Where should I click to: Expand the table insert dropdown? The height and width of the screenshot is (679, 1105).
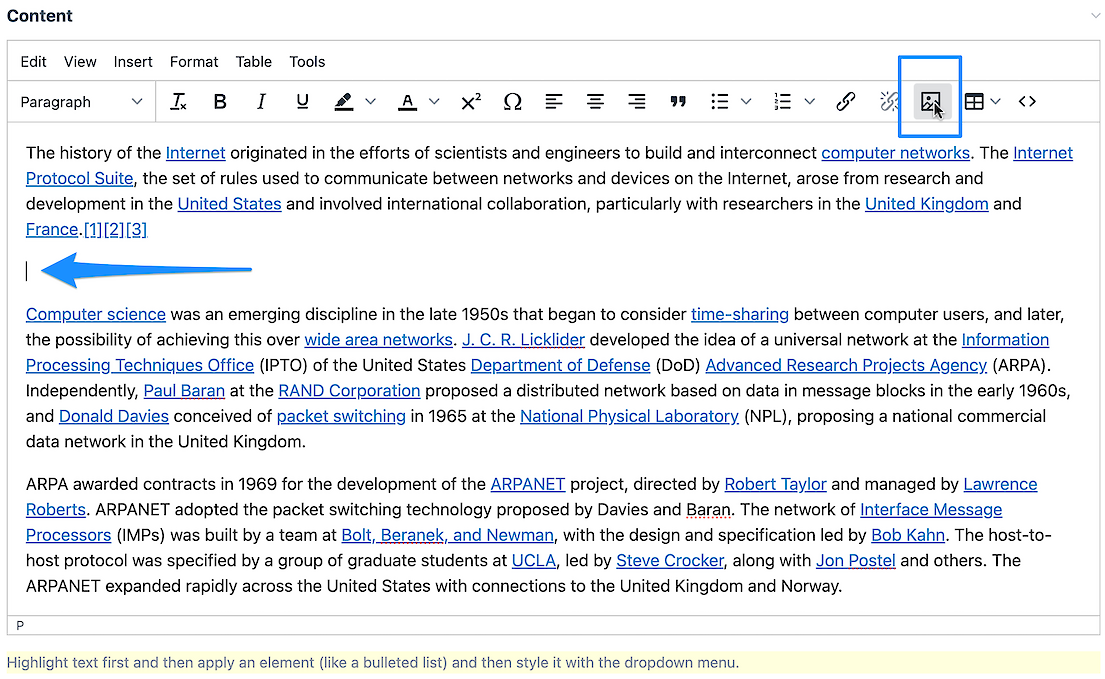(x=995, y=102)
